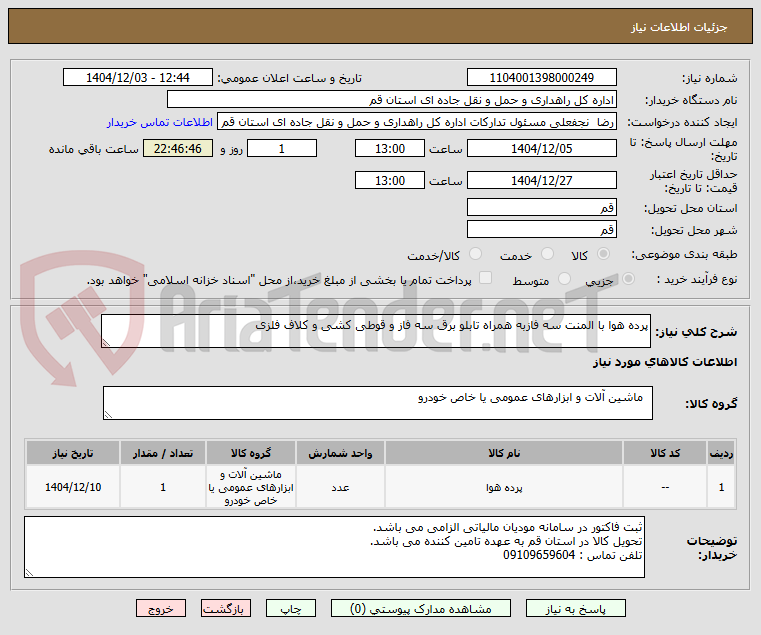Click the ایجاد کننده درخواست field
Viewport: 761px width, 635px height.
coord(417,122)
